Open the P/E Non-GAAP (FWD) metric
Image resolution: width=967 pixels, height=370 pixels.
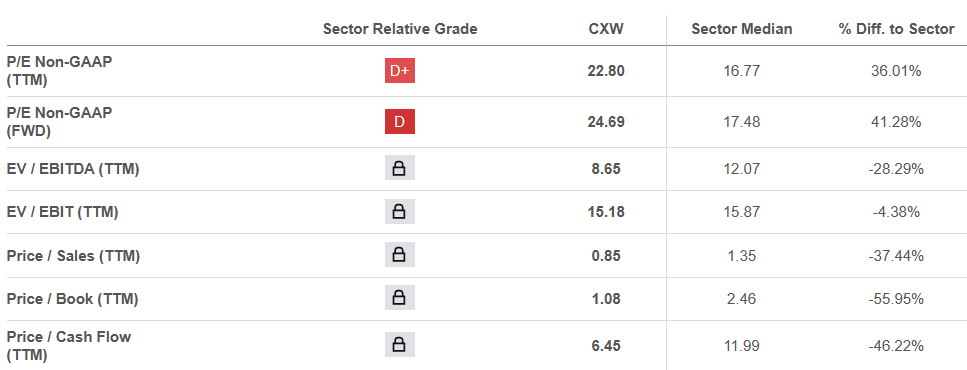pyautogui.click(x=59, y=121)
